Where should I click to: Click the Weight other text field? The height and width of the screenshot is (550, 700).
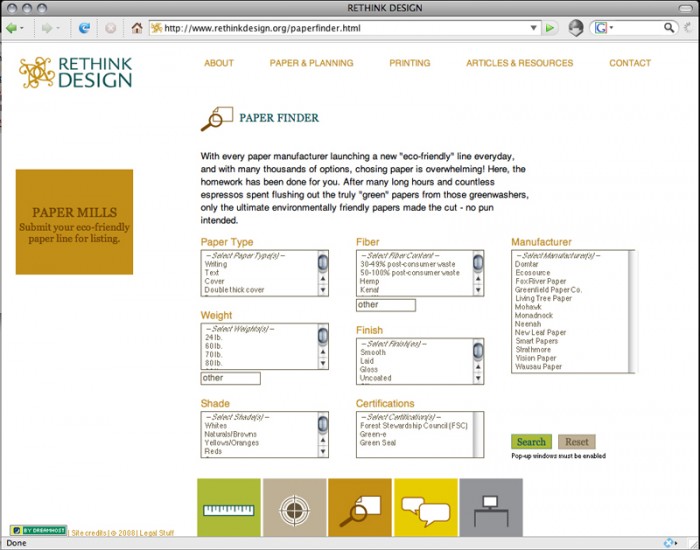click(x=230, y=378)
